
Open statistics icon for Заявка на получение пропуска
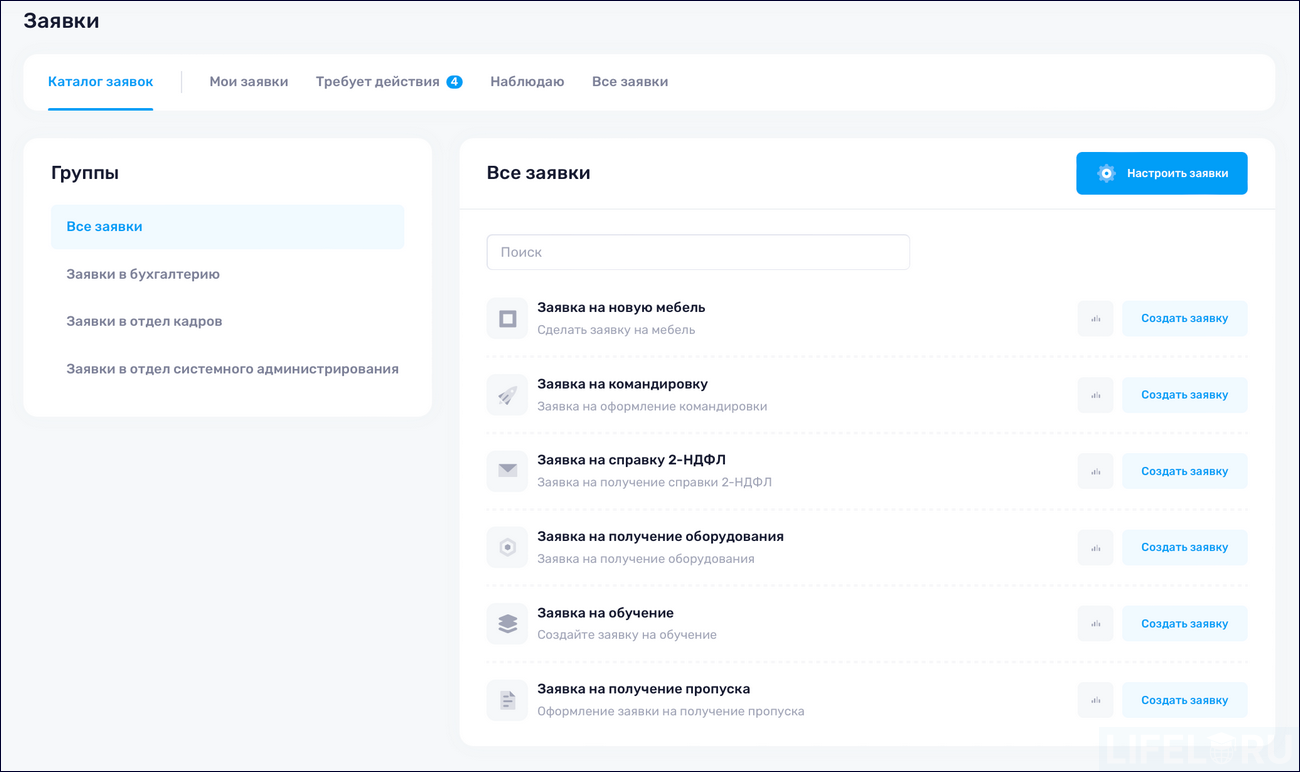coord(1095,699)
